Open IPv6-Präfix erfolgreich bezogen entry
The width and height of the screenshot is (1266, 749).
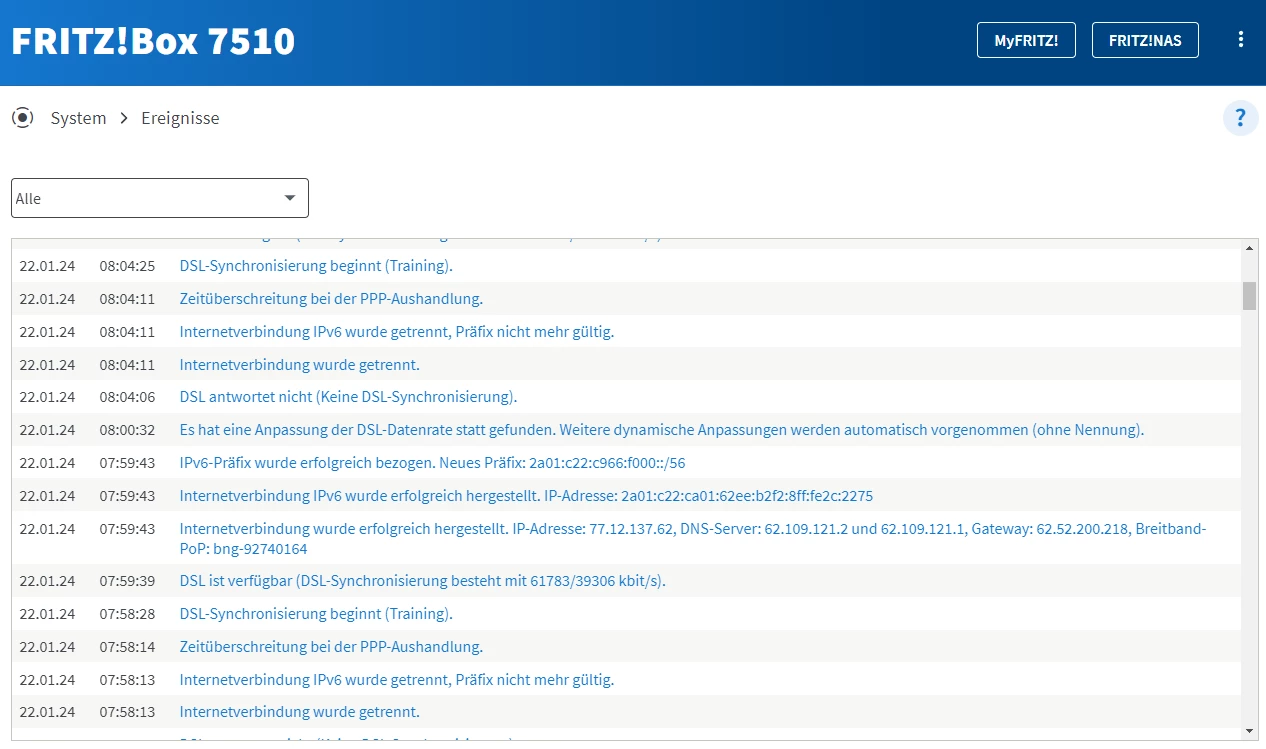click(432, 463)
